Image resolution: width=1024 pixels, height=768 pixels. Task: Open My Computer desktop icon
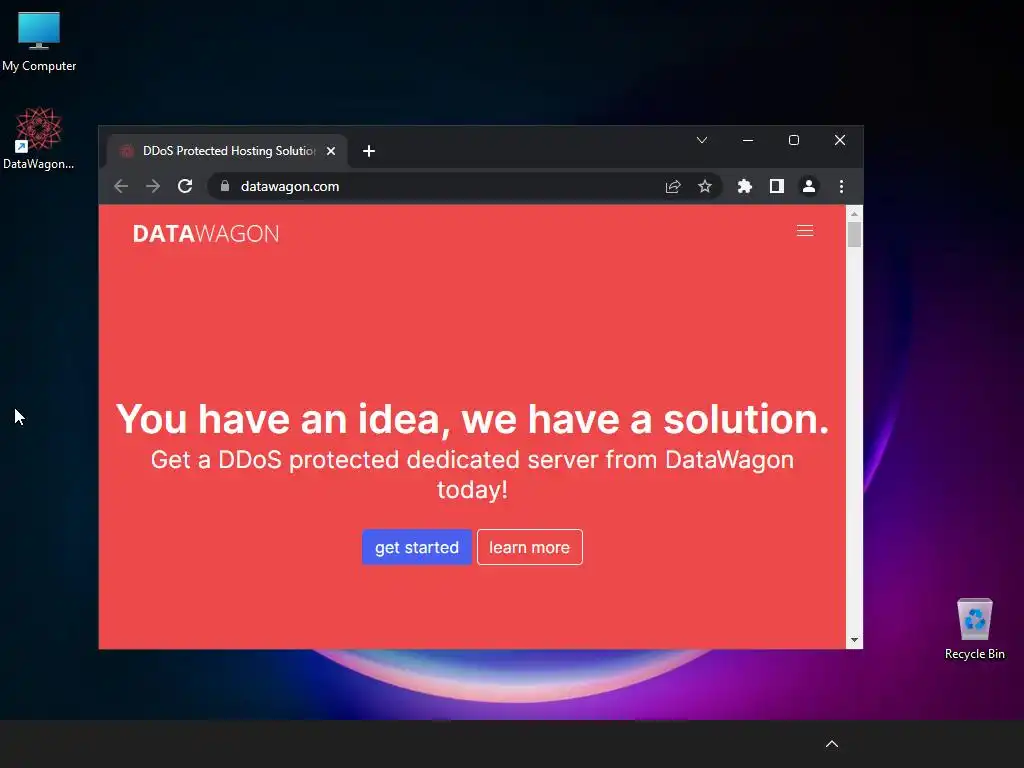tap(39, 40)
